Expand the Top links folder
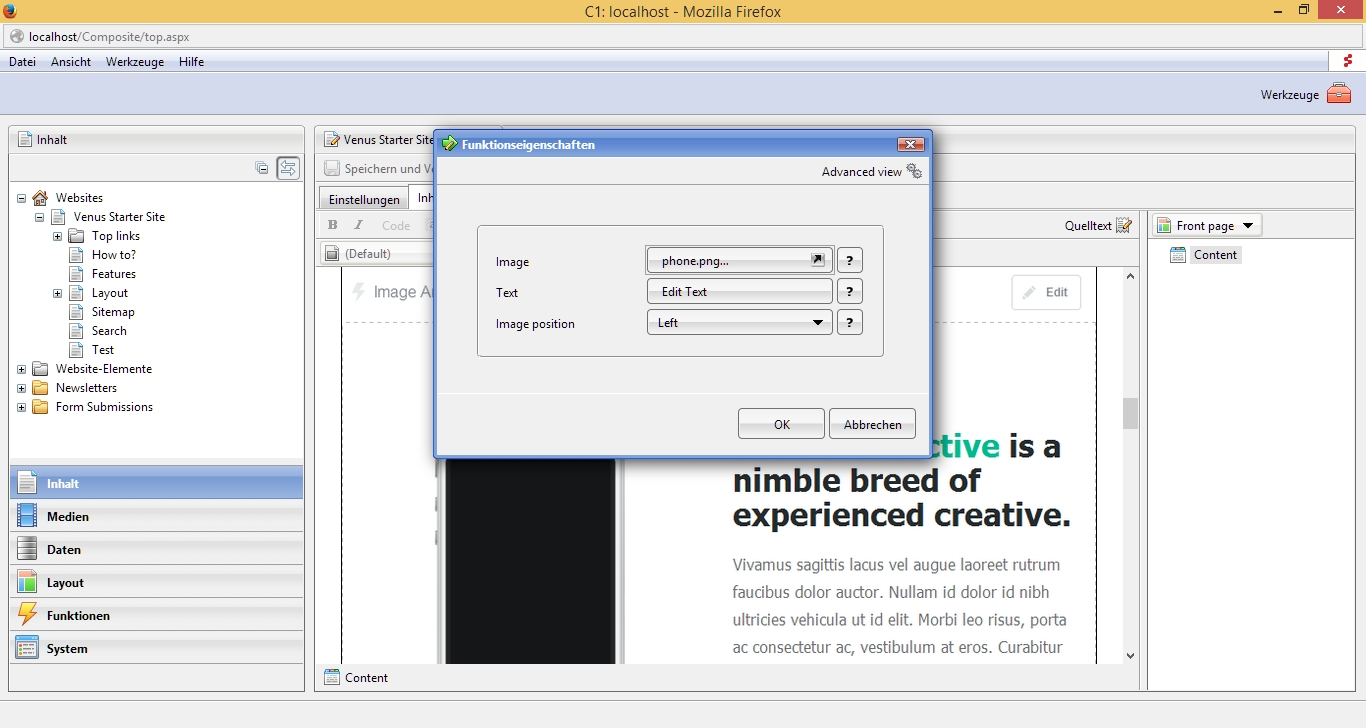 pos(58,236)
